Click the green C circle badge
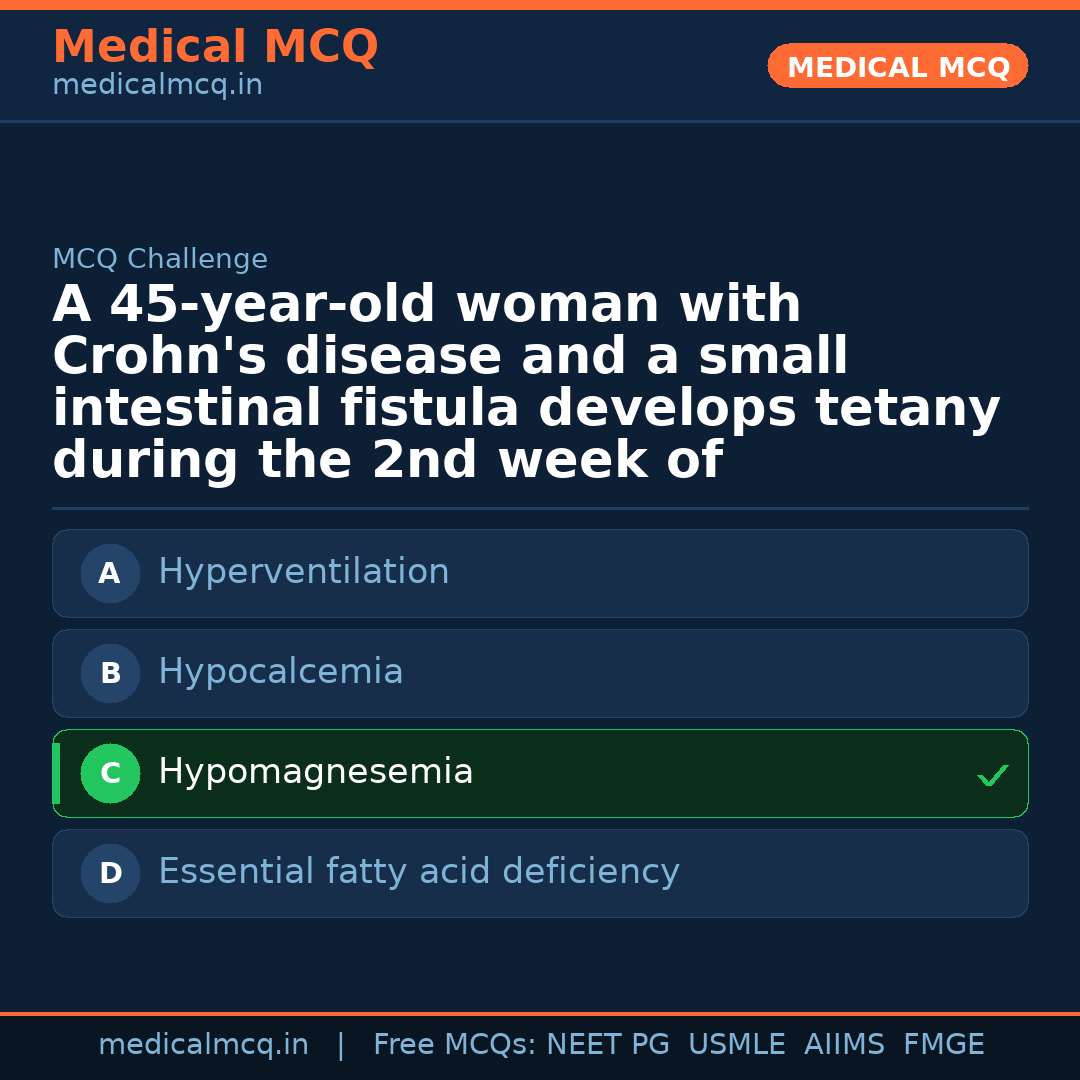Viewport: 1080px width, 1080px height. pyautogui.click(x=110, y=773)
